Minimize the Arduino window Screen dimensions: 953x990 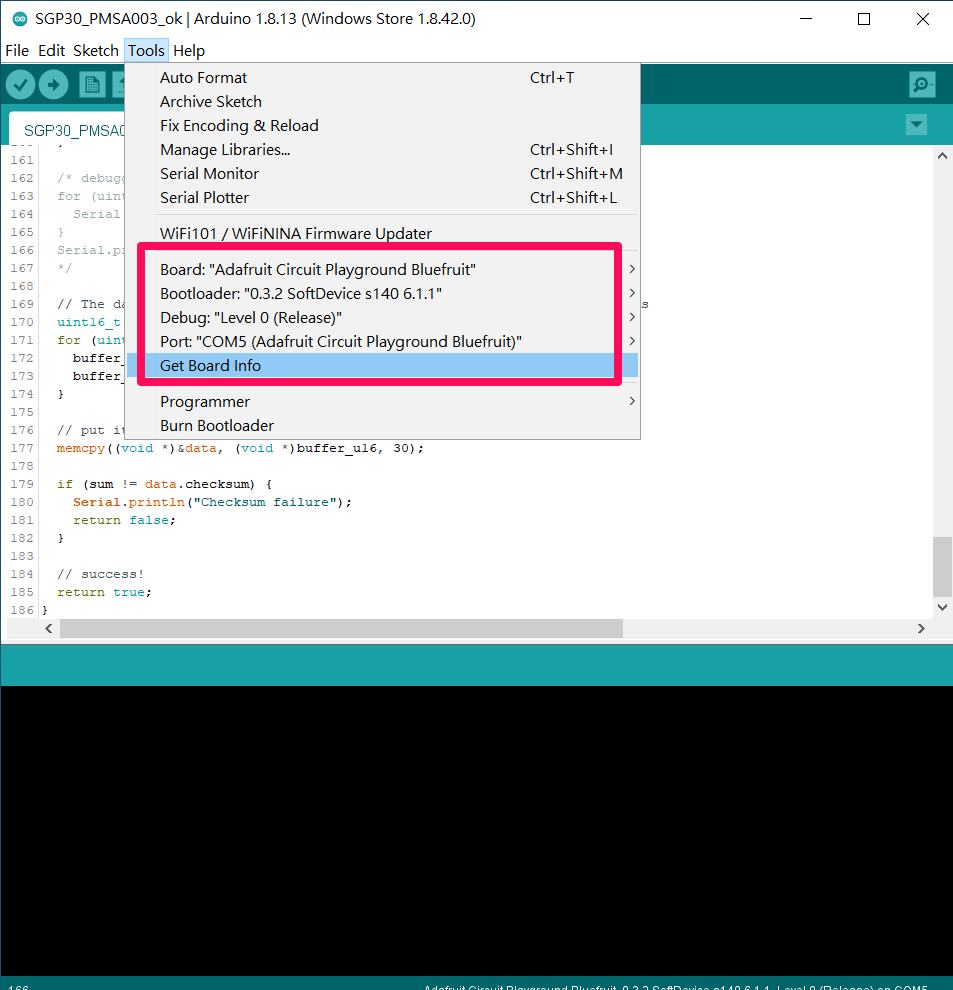pyautogui.click(x=806, y=19)
